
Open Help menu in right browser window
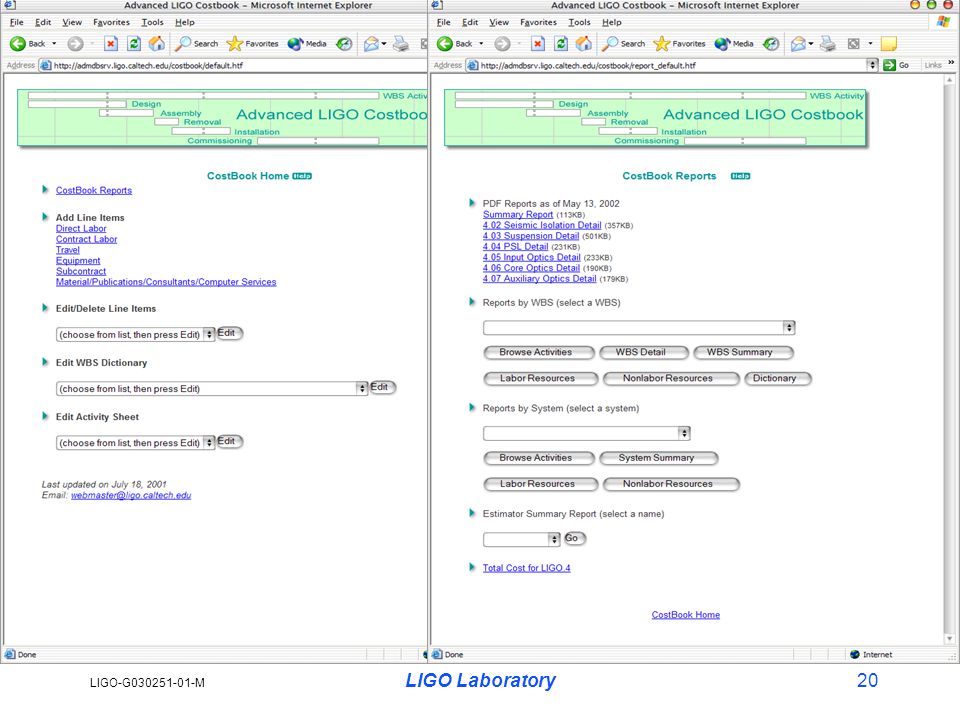pyautogui.click(x=612, y=22)
